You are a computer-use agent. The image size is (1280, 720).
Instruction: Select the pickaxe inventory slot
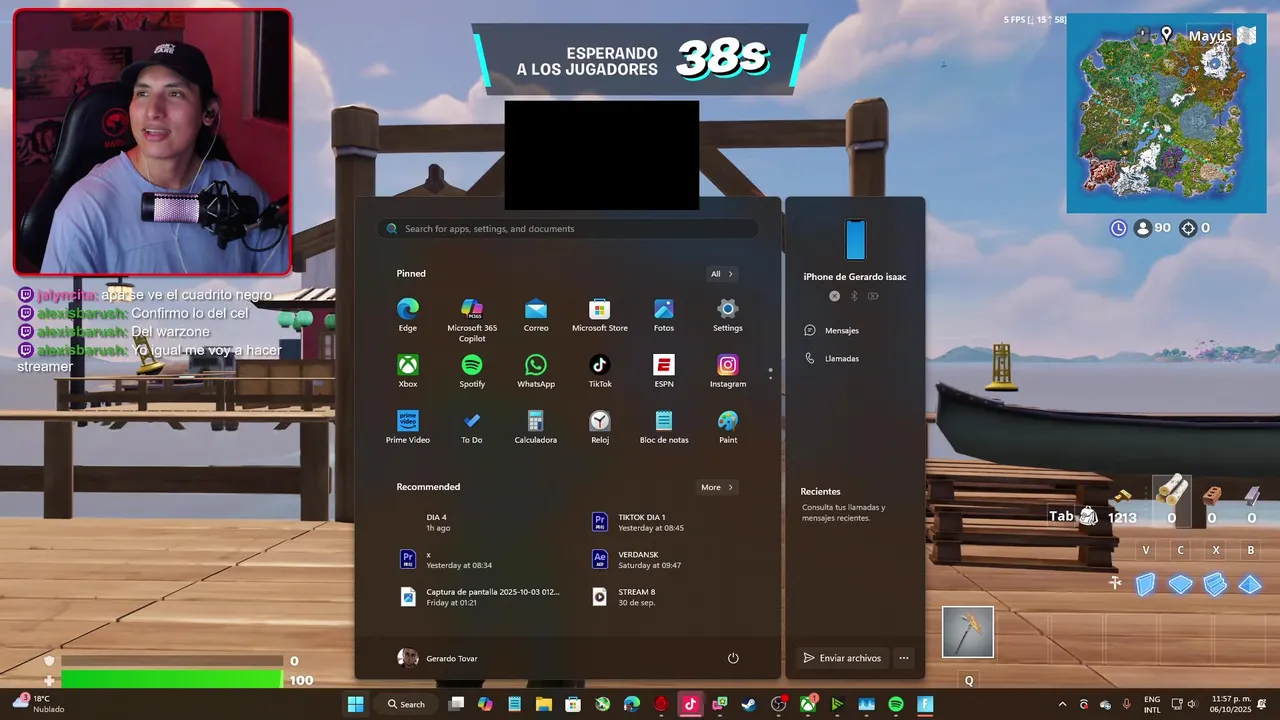click(x=968, y=632)
